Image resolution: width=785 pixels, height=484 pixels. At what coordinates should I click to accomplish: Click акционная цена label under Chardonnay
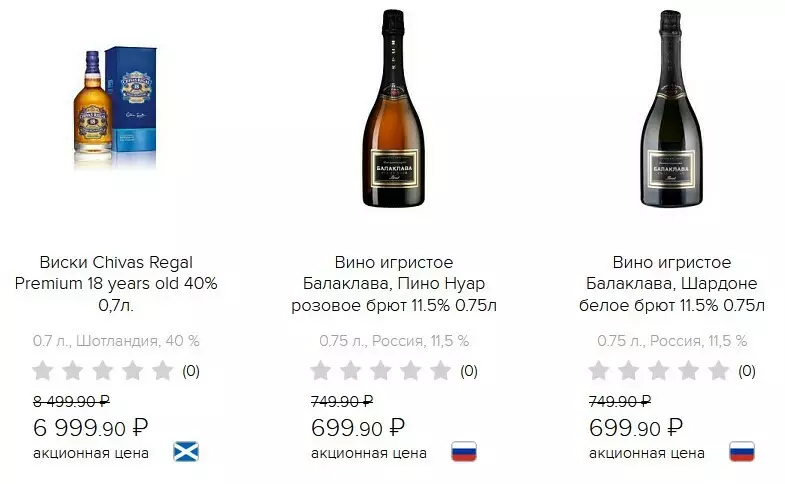tap(647, 453)
